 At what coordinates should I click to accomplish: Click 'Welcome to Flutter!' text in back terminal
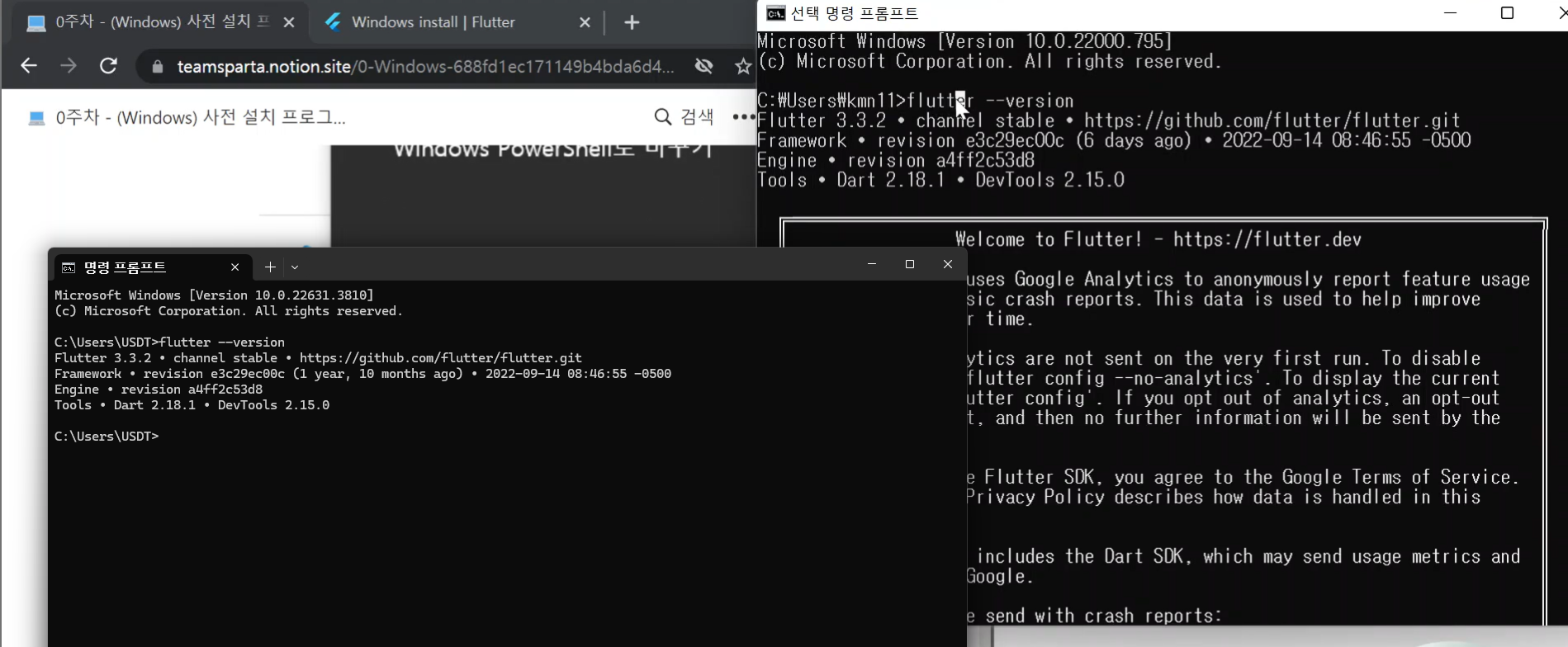click(x=1049, y=240)
